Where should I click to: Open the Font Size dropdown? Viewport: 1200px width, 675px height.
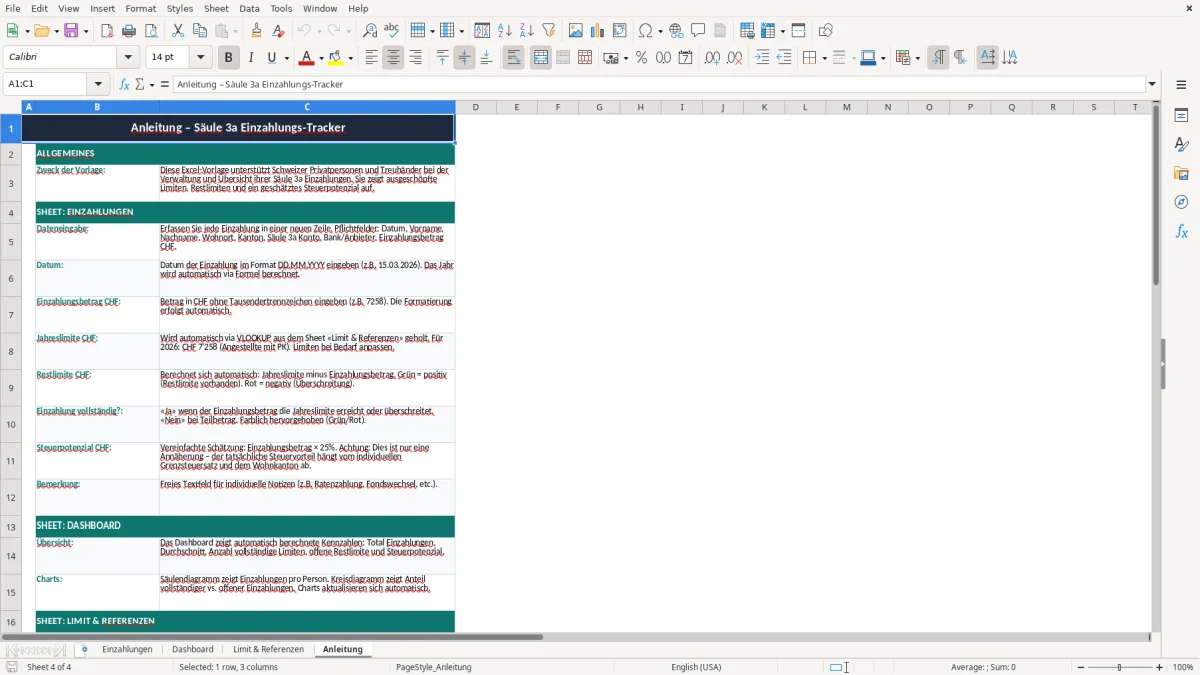tap(201, 58)
